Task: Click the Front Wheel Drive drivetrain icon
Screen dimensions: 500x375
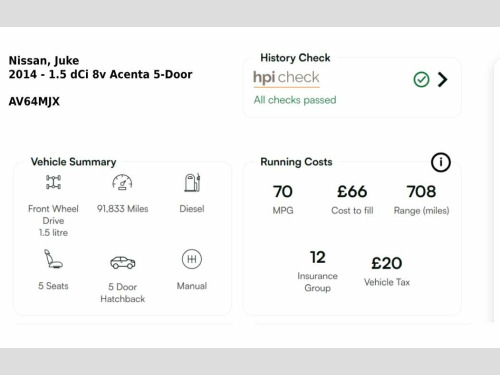Action: 53,182
